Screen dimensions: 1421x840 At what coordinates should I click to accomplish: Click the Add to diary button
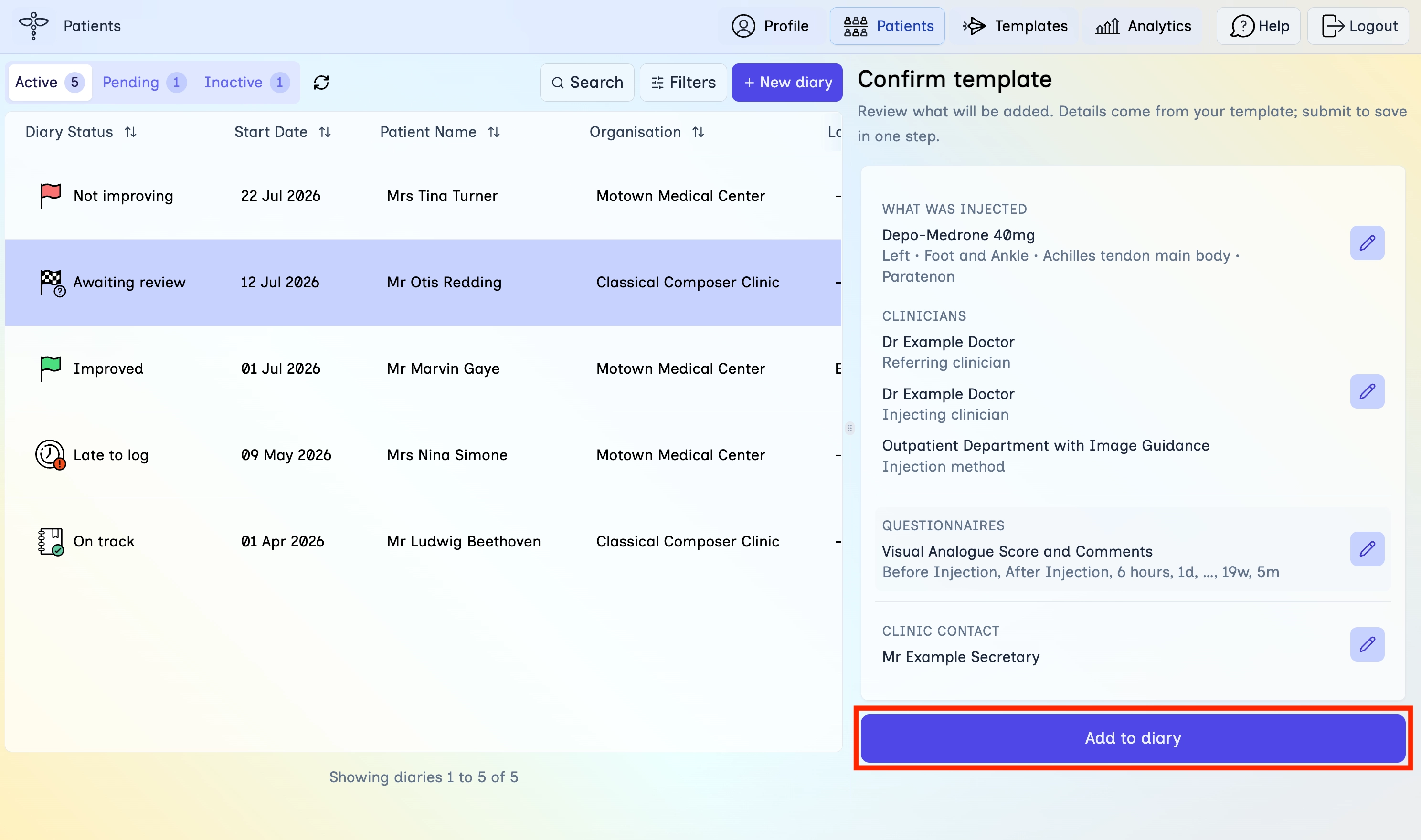(1133, 738)
